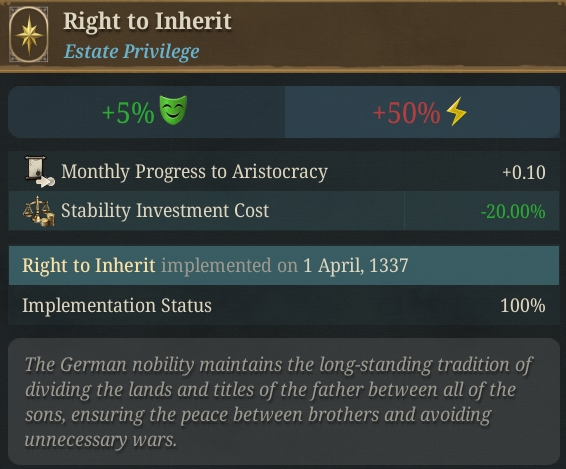Click the yellow lightning bolt power icon
566x469 pixels.
pyautogui.click(x=456, y=111)
